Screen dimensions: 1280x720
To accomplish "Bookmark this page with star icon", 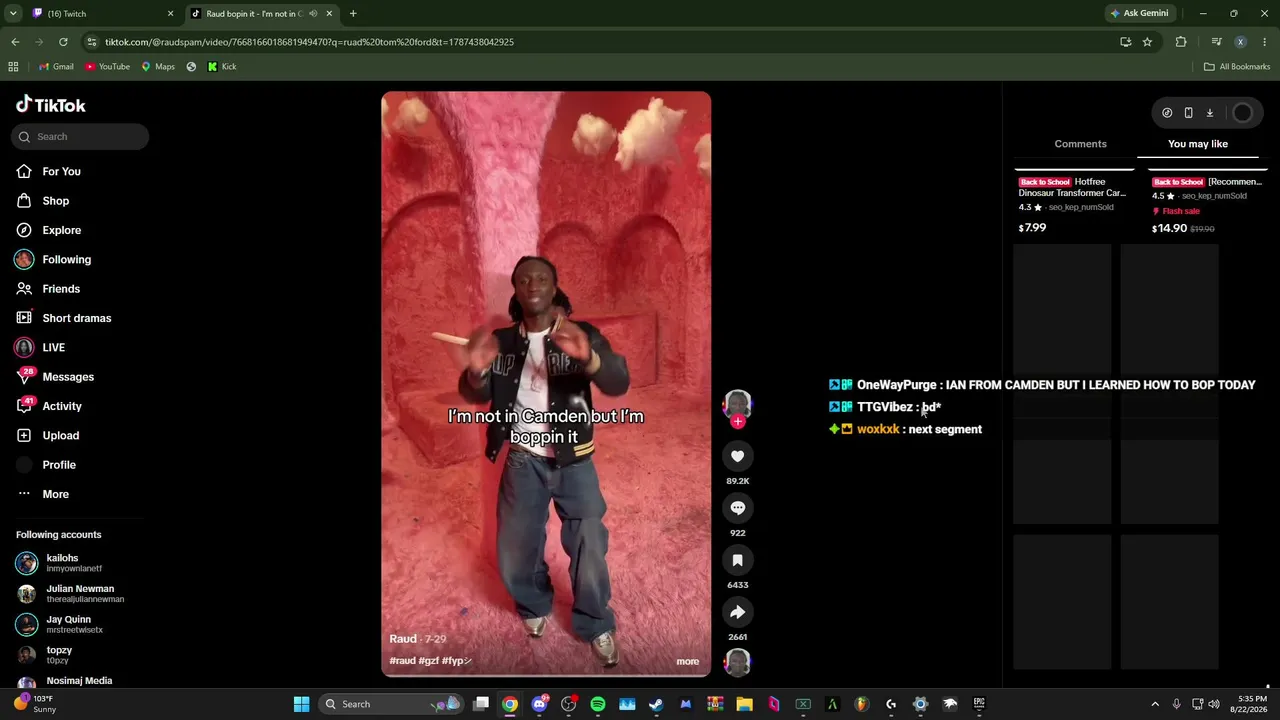I will pos(1147,42).
